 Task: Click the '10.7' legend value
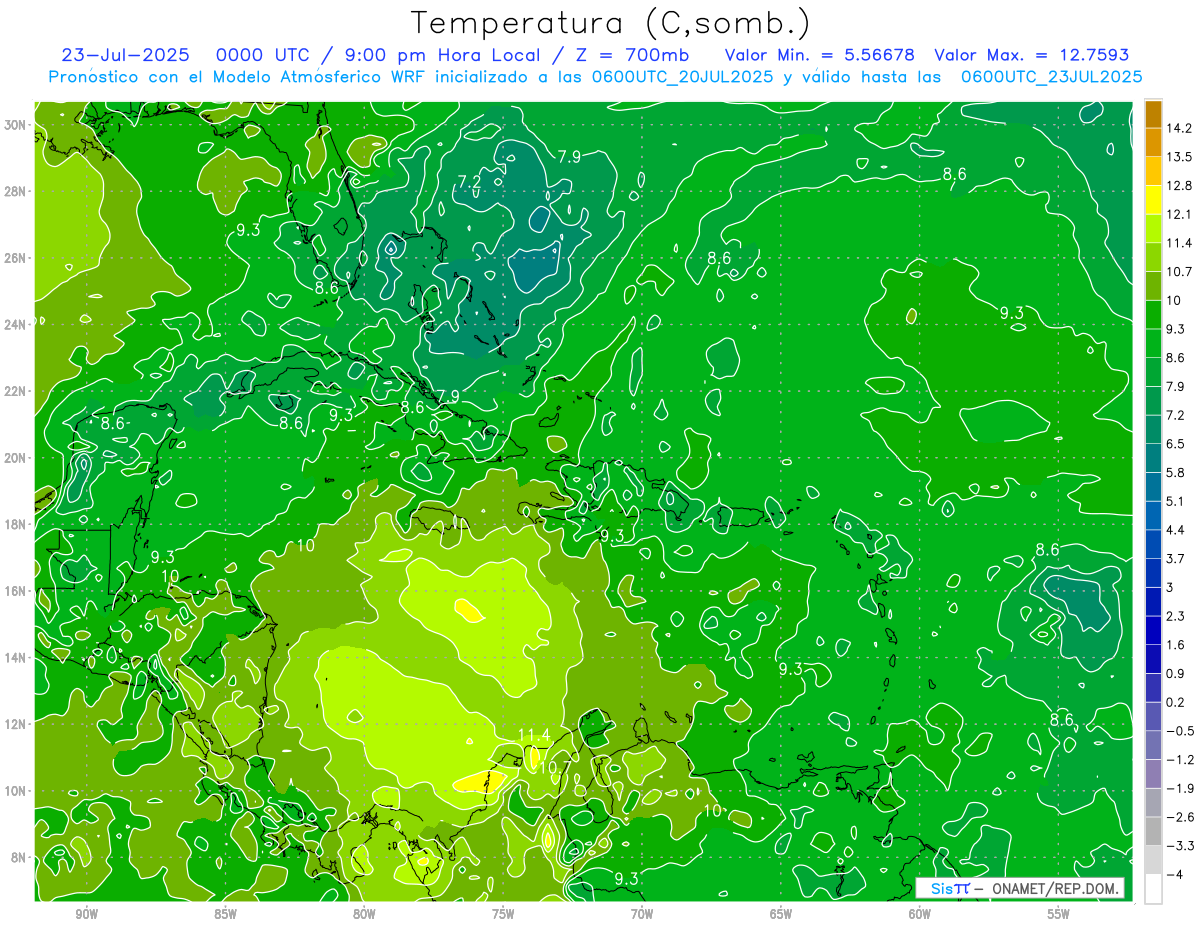point(1181,272)
